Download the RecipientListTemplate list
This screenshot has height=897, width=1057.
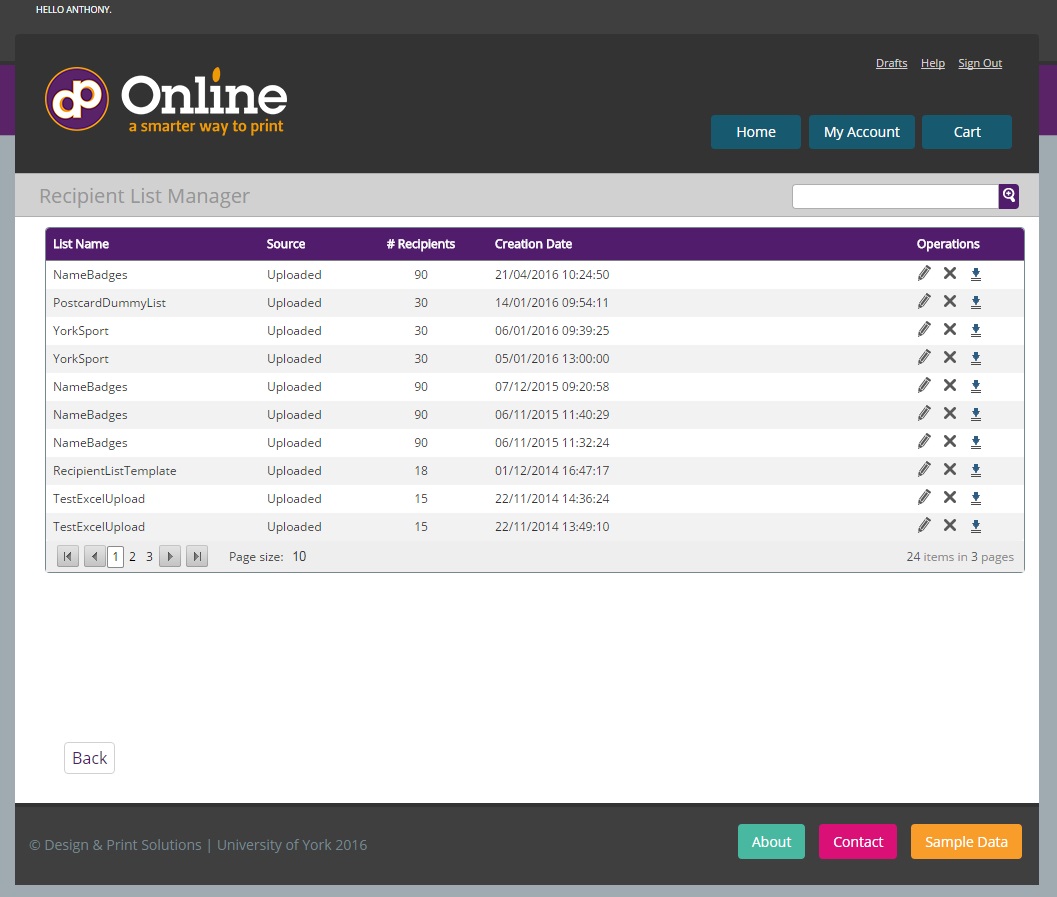click(975, 470)
